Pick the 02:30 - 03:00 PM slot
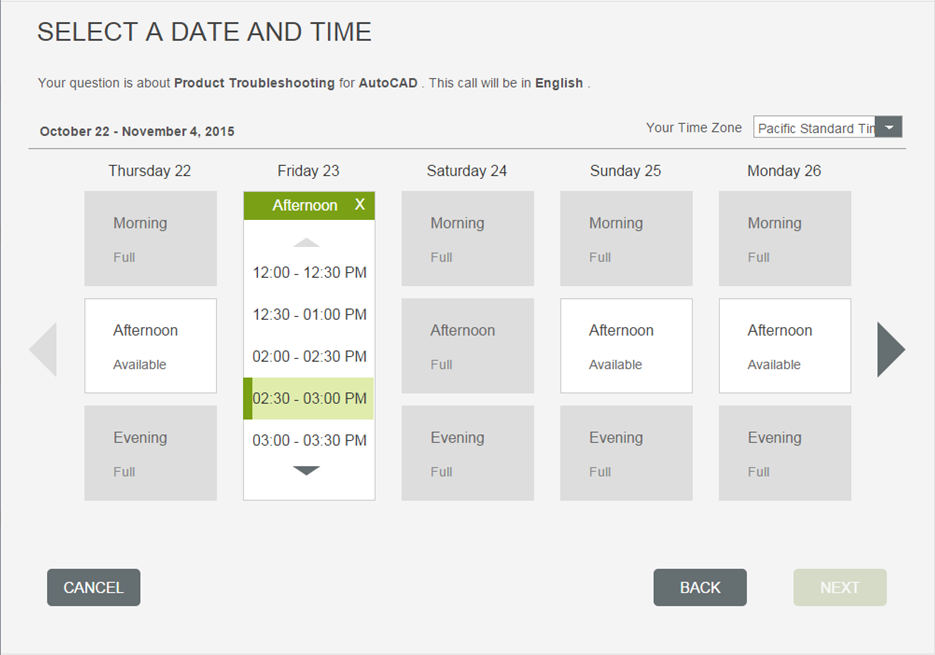935x655 pixels. 309,399
